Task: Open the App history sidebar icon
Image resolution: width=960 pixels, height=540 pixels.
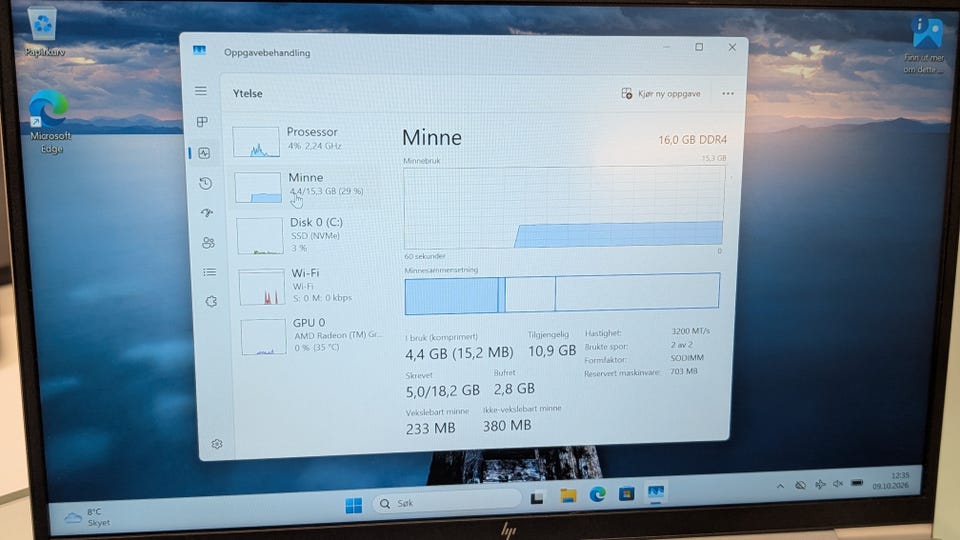Action: [206, 183]
